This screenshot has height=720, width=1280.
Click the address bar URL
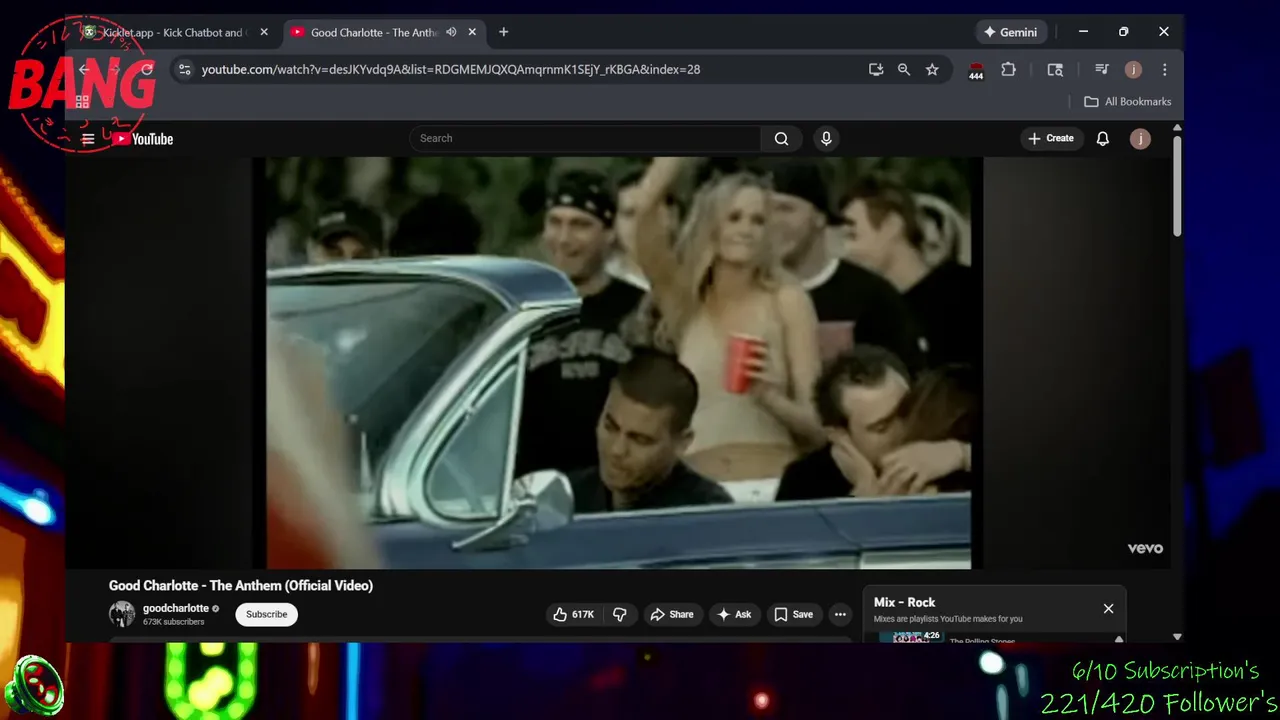(x=451, y=70)
